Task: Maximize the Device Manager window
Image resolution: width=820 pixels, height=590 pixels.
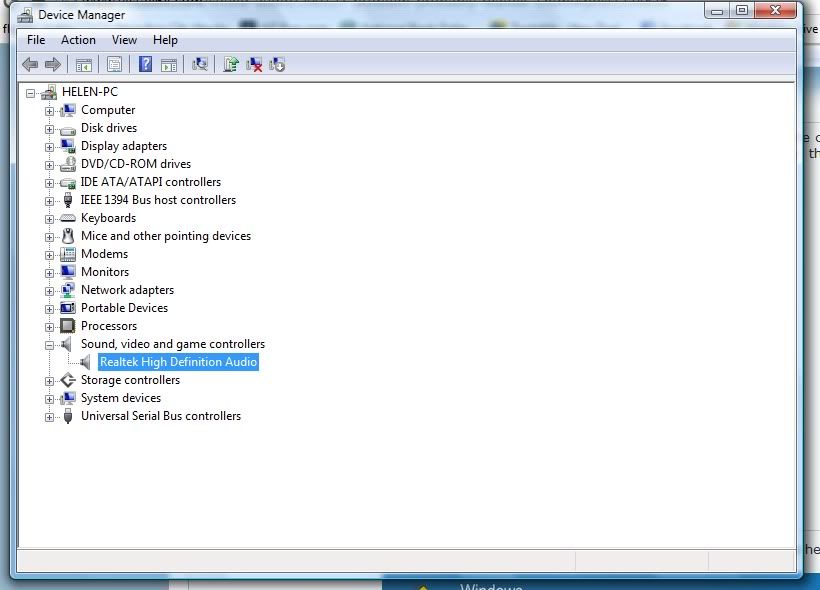Action: 742,10
